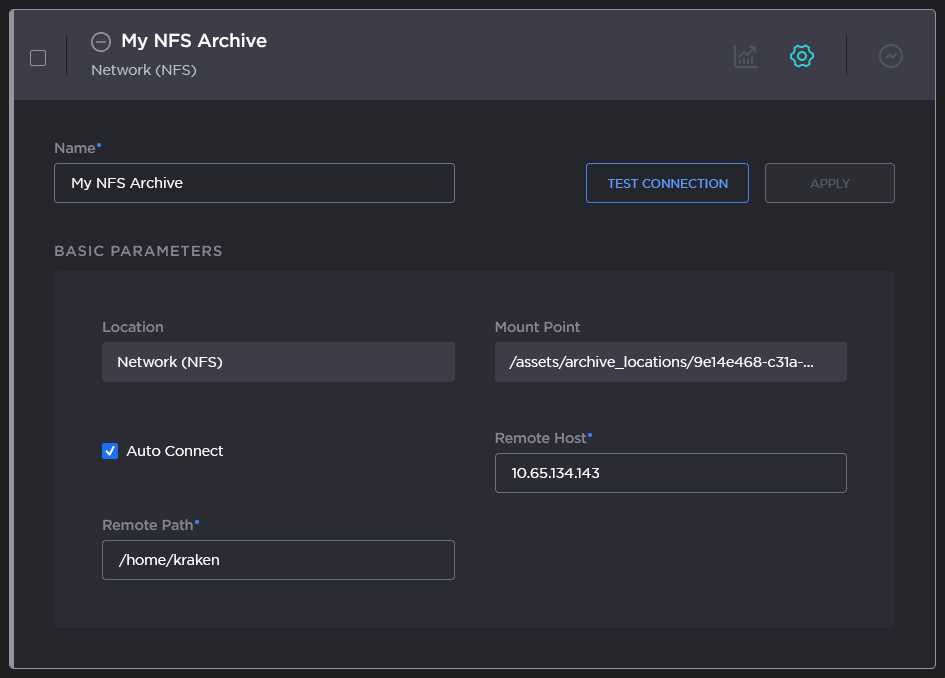Open the Location Network (NFS) field

point(278,362)
